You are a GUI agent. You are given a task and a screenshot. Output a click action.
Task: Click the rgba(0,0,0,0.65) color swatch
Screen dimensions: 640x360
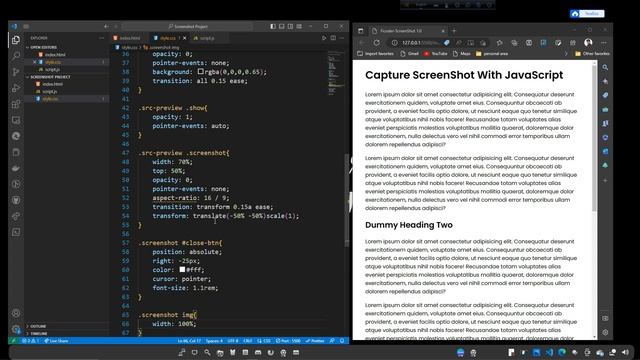click(201, 71)
